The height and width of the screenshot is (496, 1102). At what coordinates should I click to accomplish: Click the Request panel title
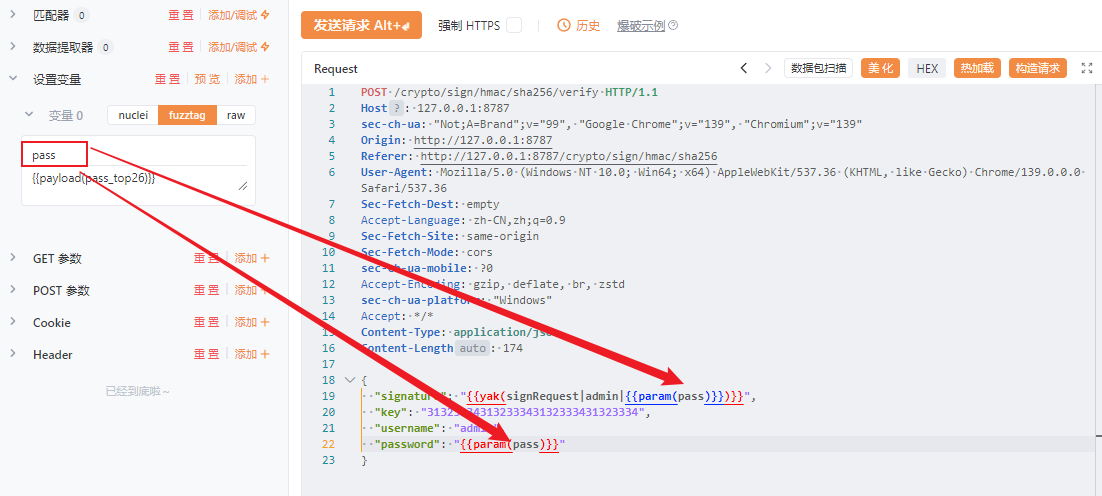(x=336, y=69)
